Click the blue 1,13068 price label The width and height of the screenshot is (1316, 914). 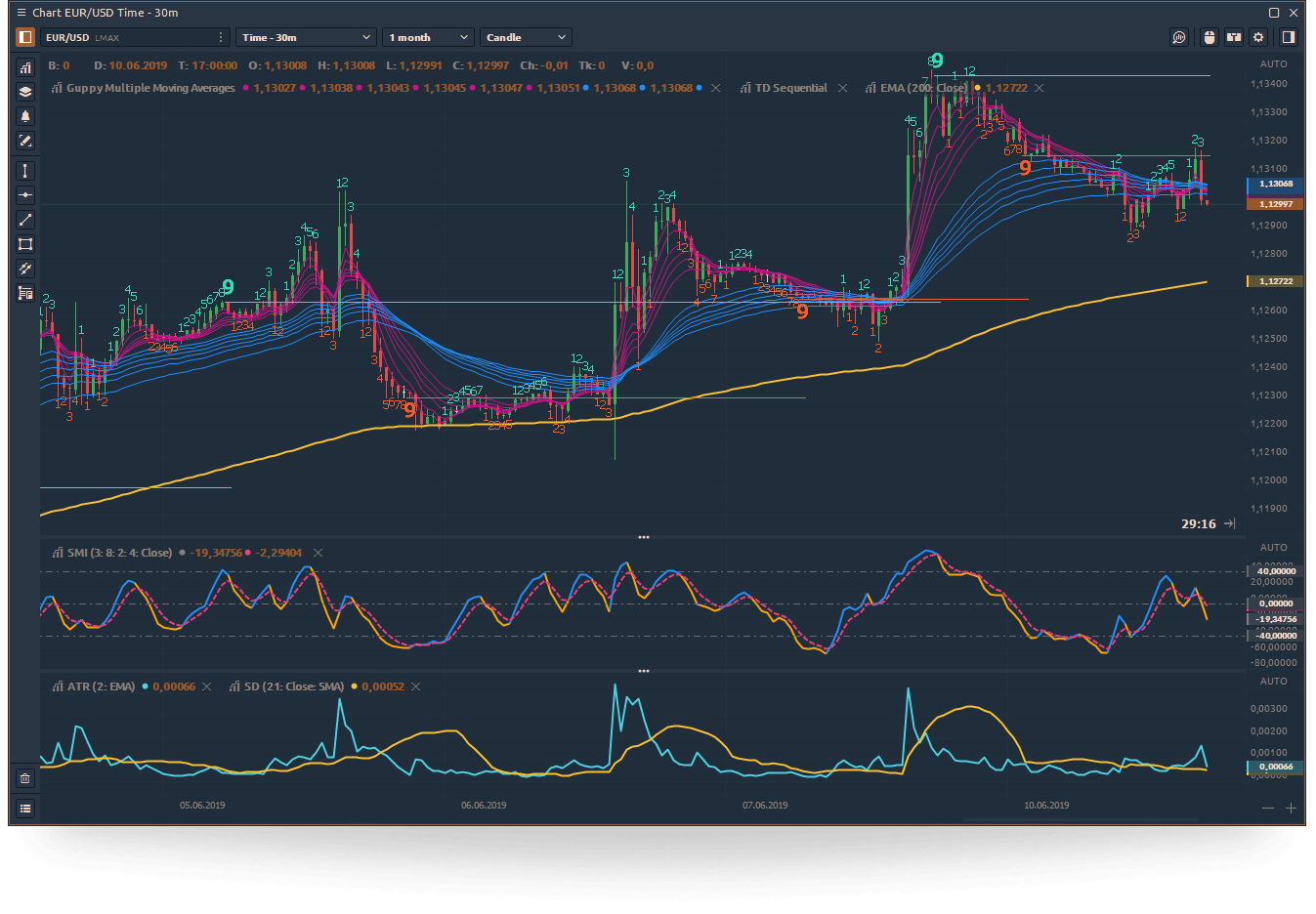[1275, 184]
